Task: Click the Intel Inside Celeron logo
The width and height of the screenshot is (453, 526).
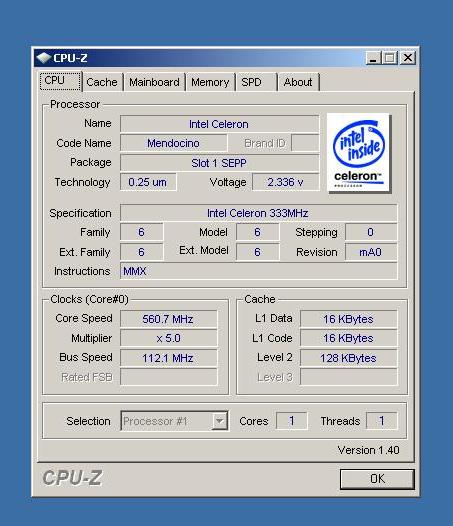Action: (x=359, y=153)
